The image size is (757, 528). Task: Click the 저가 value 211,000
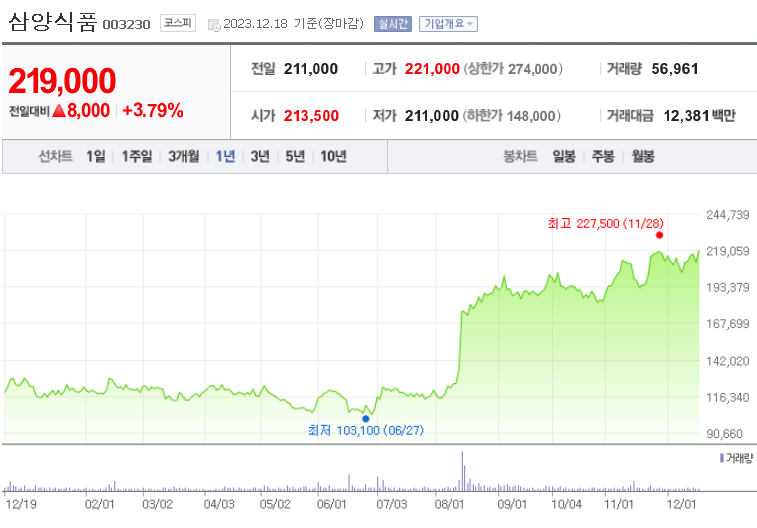tap(432, 116)
